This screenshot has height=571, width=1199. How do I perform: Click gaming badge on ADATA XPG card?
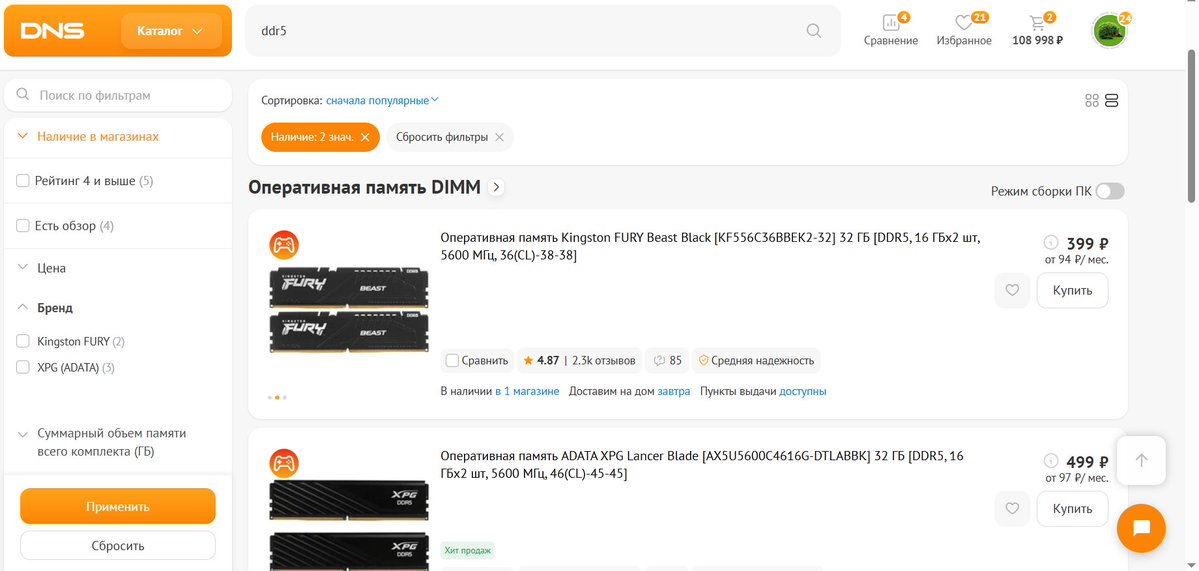point(284,463)
